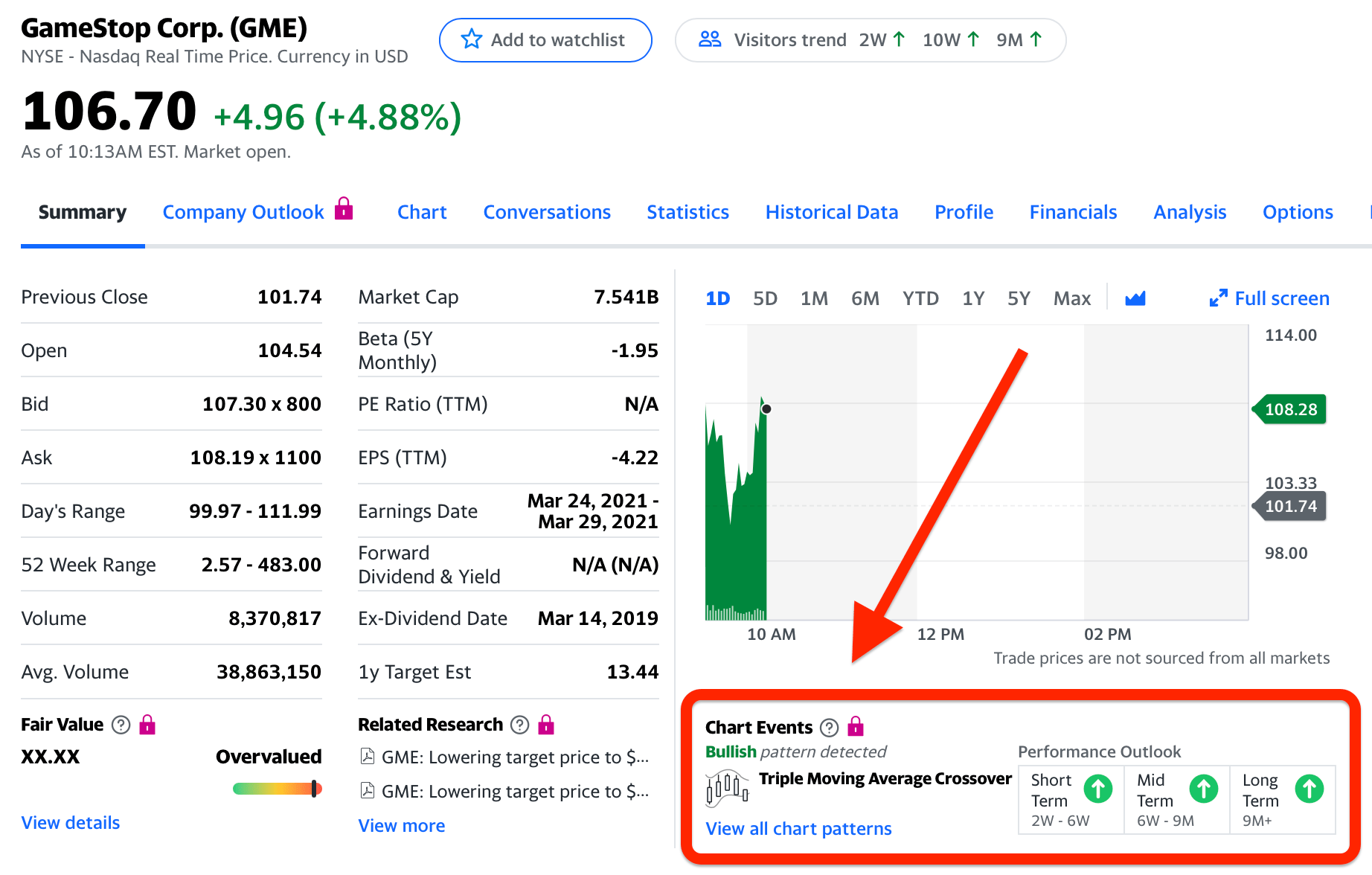The width and height of the screenshot is (1372, 875).
Task: Open the Options tab
Action: coord(1298,213)
